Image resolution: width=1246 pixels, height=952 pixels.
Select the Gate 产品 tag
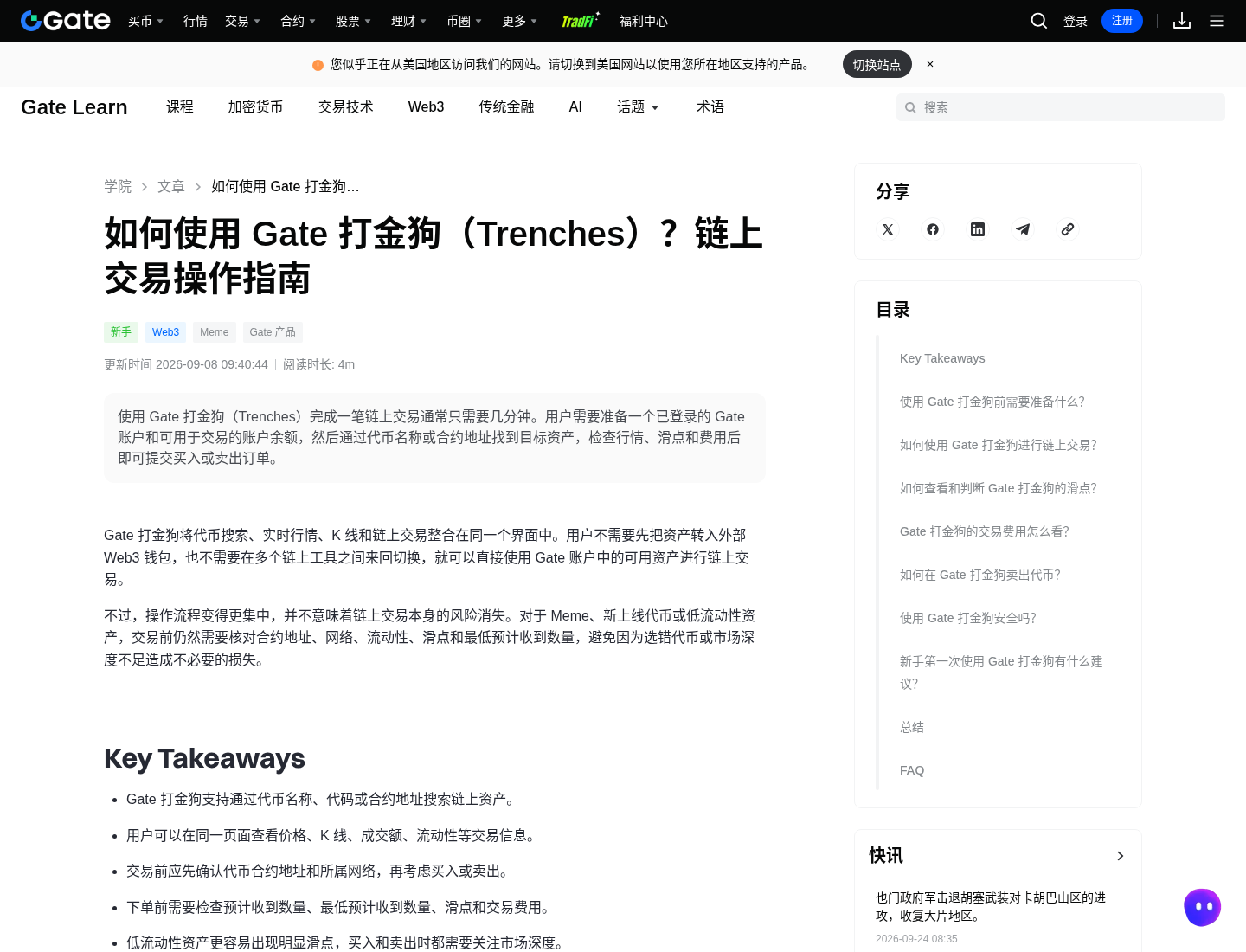(273, 331)
